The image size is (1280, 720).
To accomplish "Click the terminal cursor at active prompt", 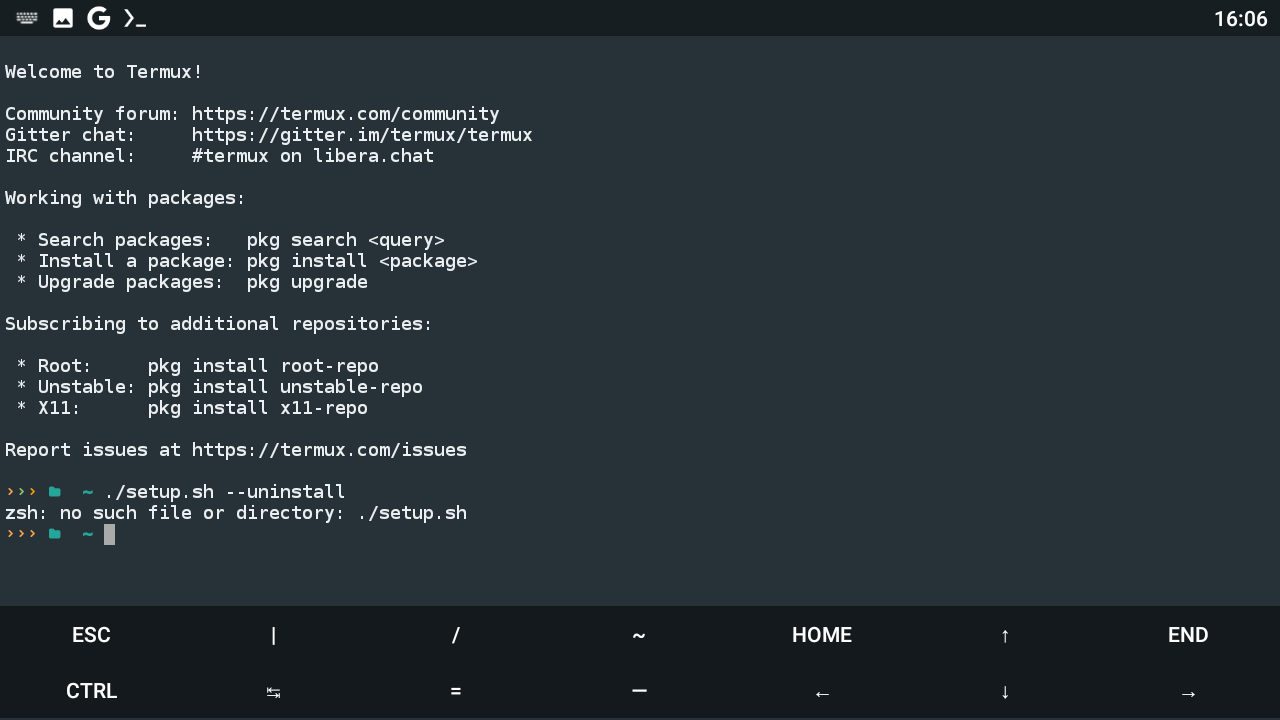I will pyautogui.click(x=109, y=534).
